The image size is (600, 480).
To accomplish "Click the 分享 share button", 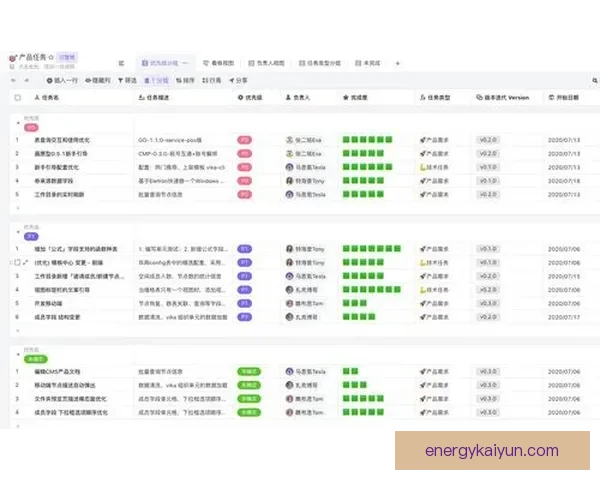I will tap(238, 80).
